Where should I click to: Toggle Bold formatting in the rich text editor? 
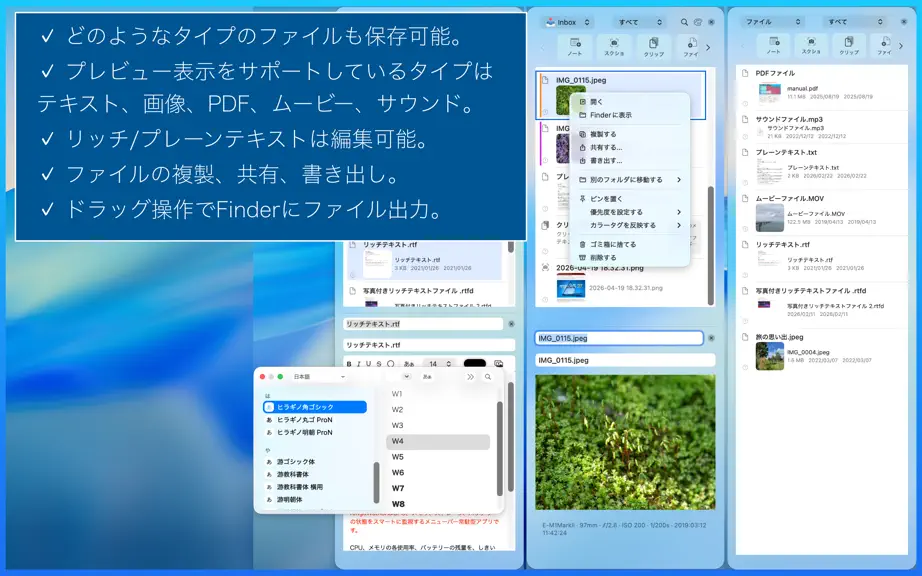349,364
